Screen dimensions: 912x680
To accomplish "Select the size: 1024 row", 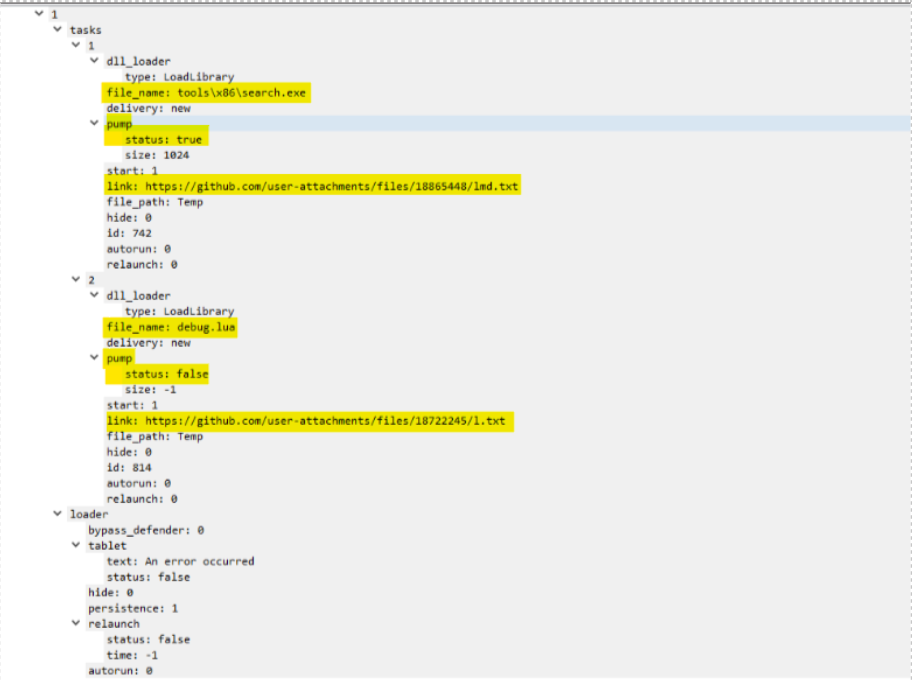I will [x=157, y=155].
